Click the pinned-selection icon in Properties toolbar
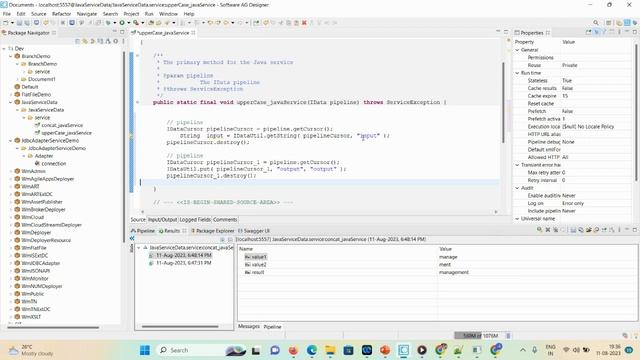This screenshot has width=640, height=360. 596,32
